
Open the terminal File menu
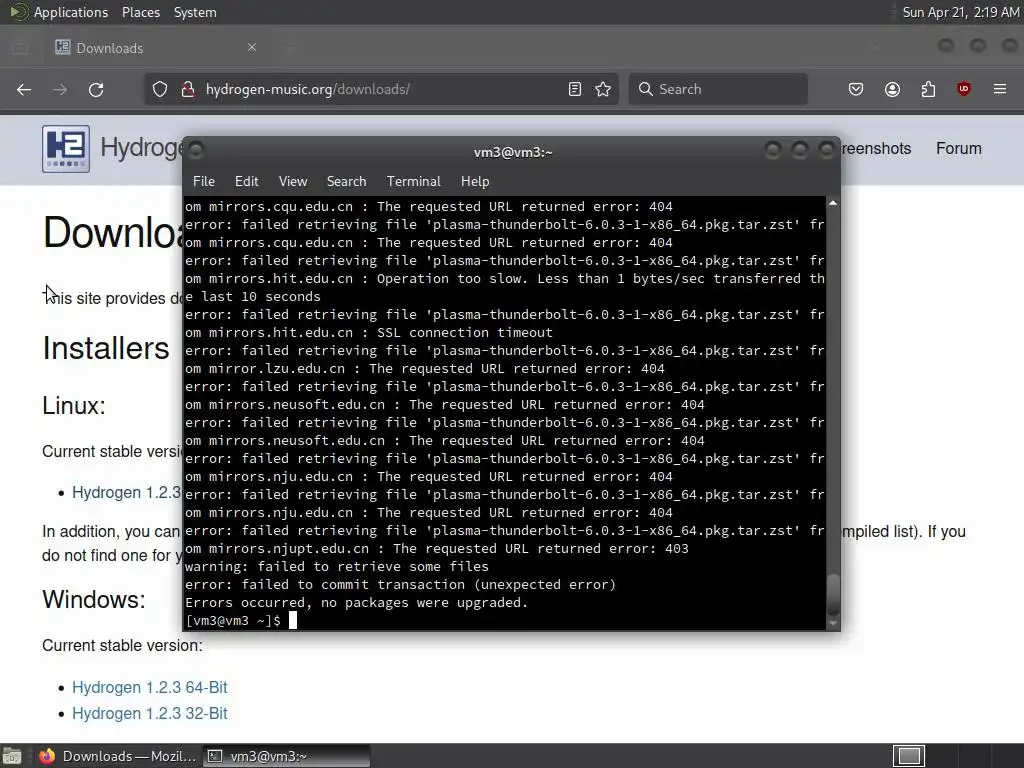(x=204, y=182)
